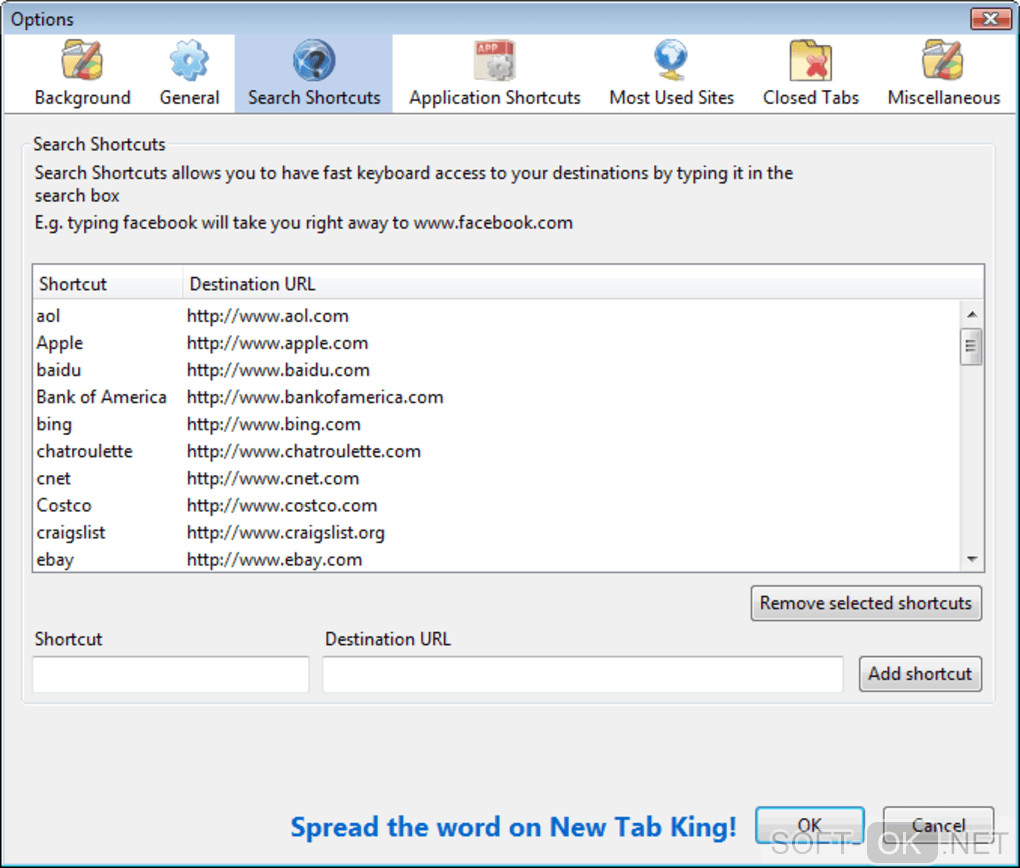Click the http://www.costco.com URL cell
The width and height of the screenshot is (1020, 868).
click(x=282, y=506)
